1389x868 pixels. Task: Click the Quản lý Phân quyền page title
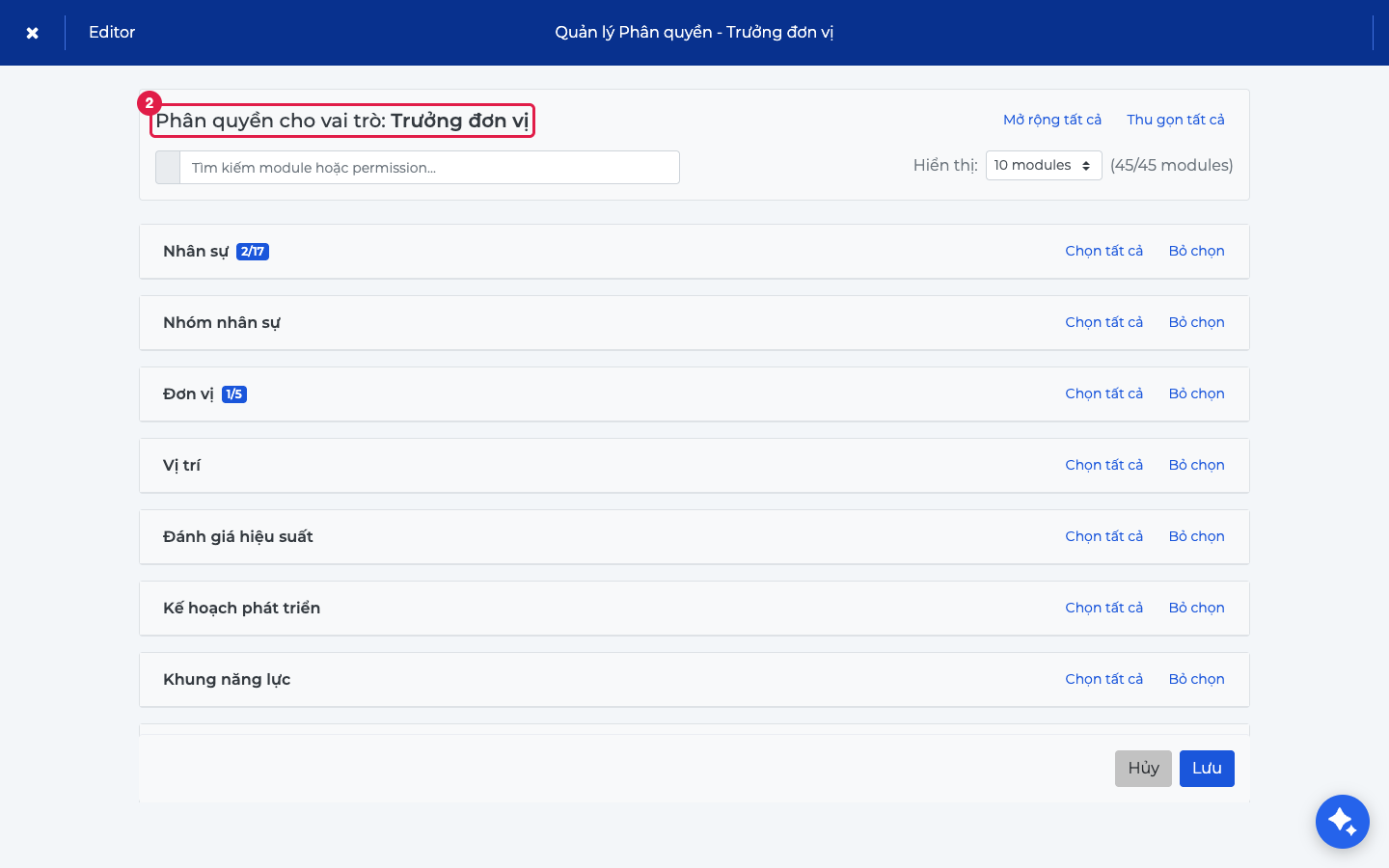click(x=694, y=32)
